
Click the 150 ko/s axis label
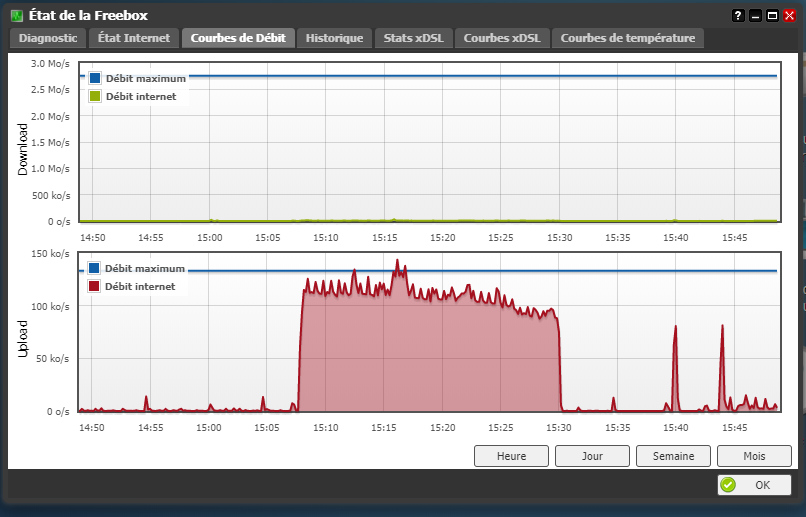point(50,254)
